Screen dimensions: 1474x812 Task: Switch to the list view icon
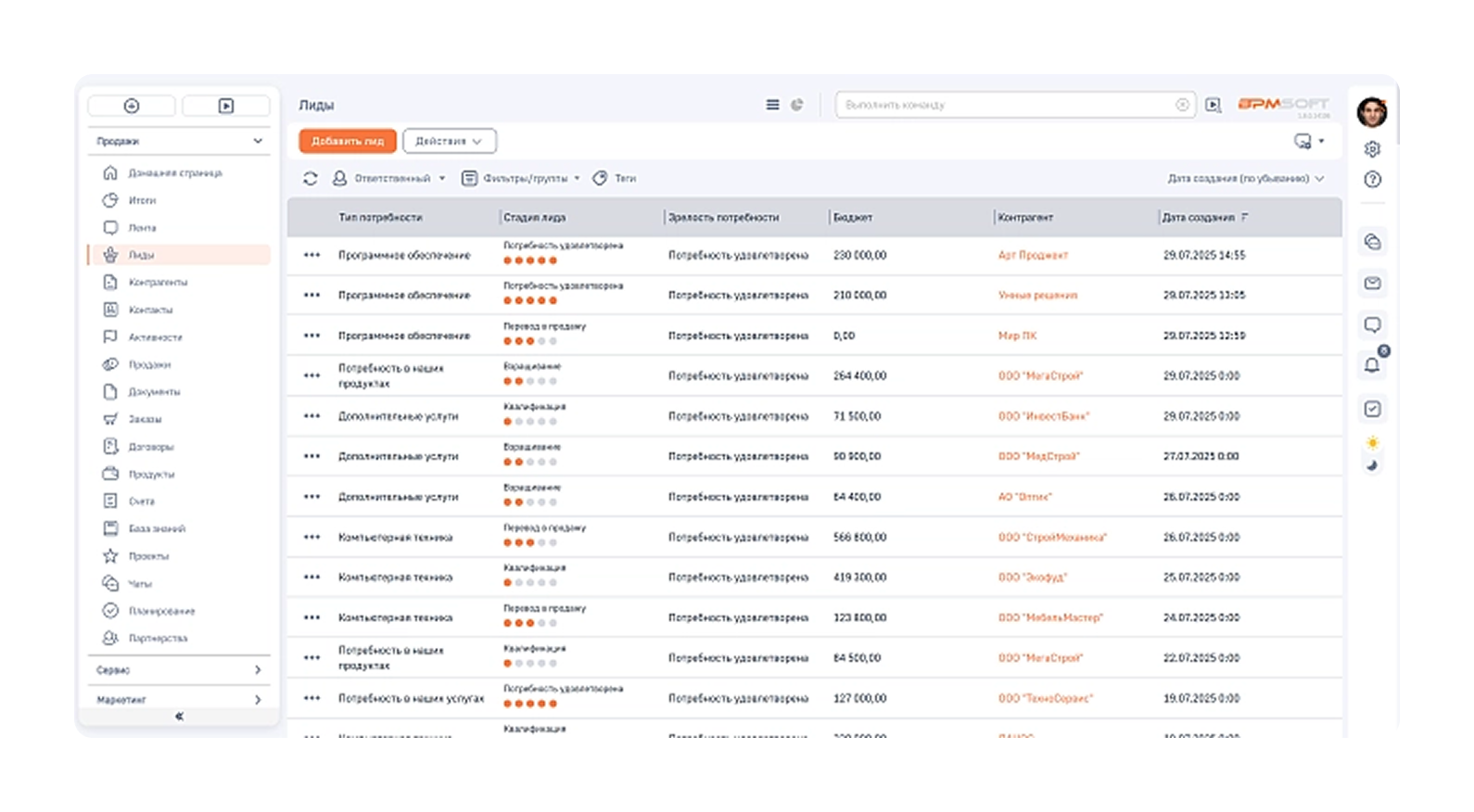772,105
